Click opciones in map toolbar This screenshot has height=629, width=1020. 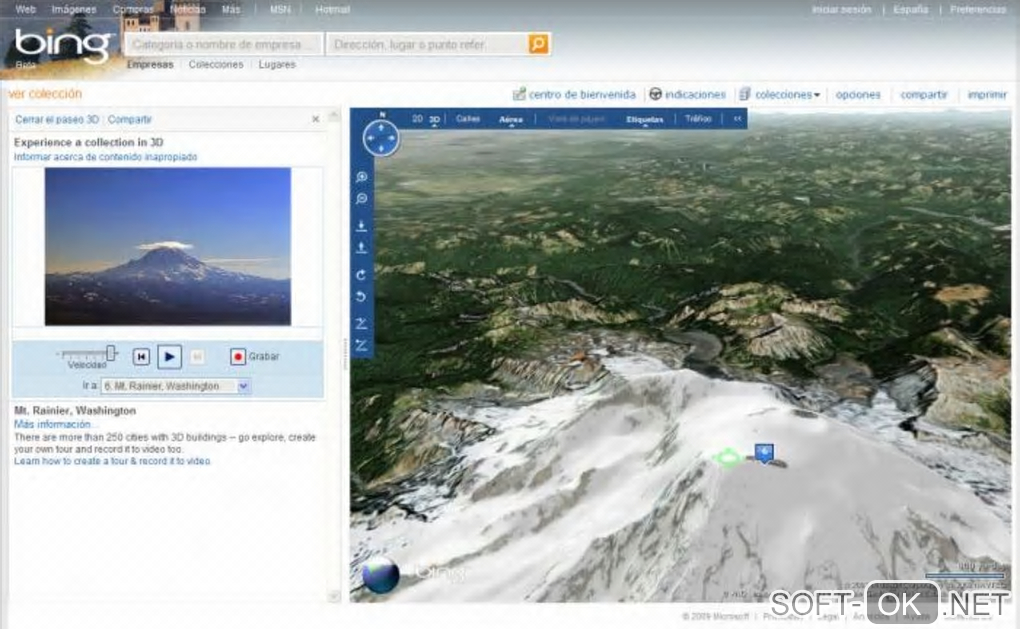pos(858,94)
